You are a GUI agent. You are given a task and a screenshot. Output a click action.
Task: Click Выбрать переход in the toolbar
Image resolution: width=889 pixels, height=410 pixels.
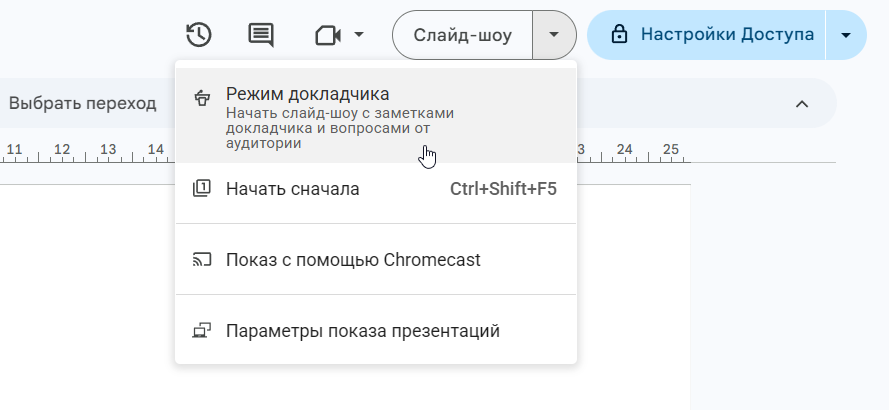point(83,103)
